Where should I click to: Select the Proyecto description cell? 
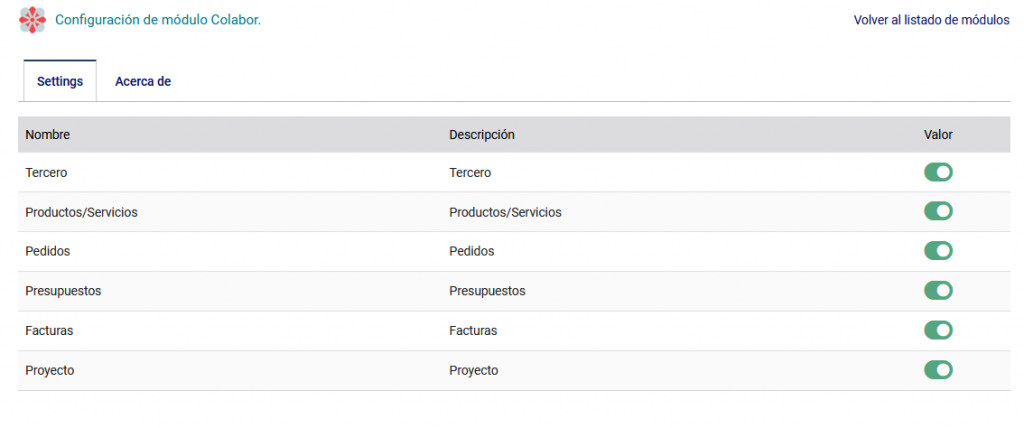click(473, 370)
